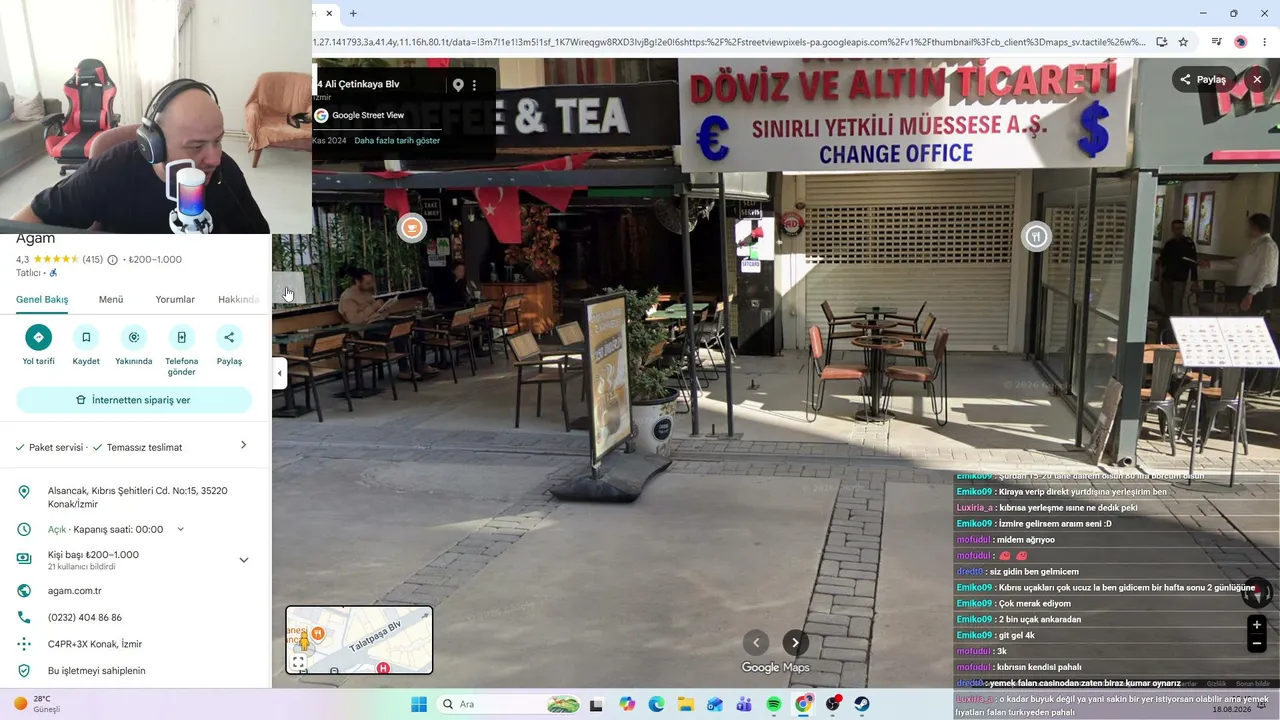Image resolution: width=1280 pixels, height=720 pixels.
Task: Open File Explorer from the taskbar
Action: point(686,704)
